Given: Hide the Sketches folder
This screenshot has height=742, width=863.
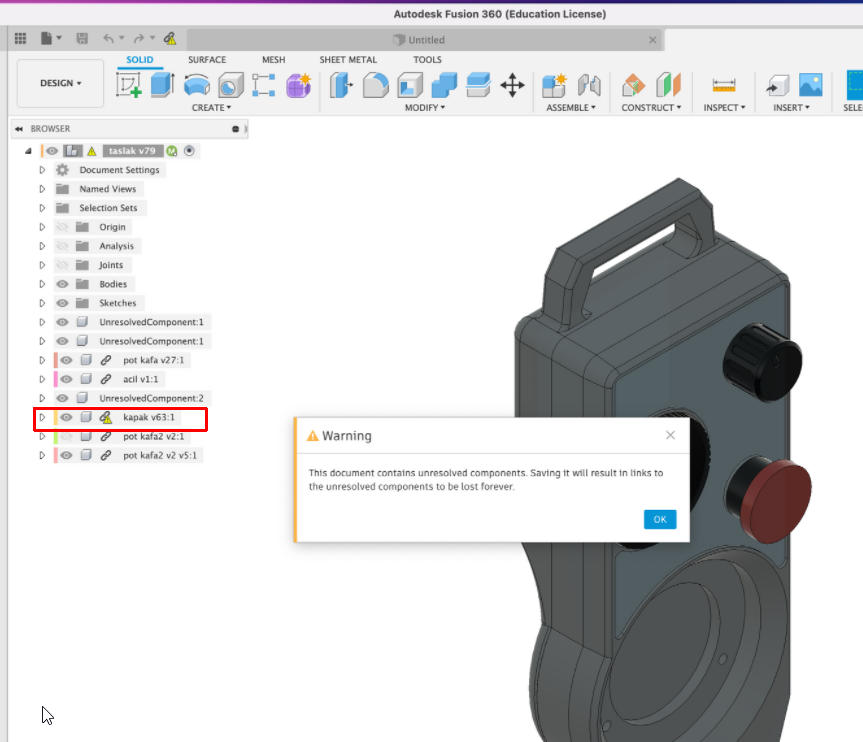Looking at the screenshot, I should [x=62, y=303].
